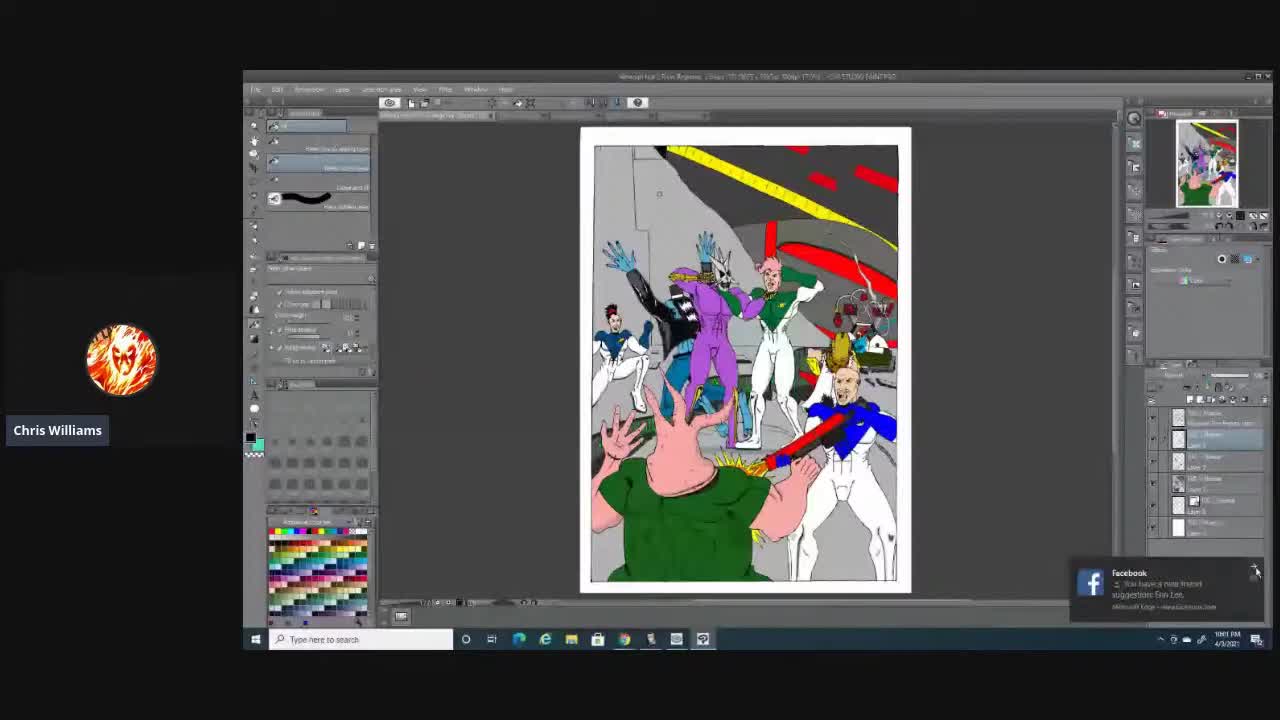1280x720 pixels.
Task: Open the View menu
Action: 420,90
